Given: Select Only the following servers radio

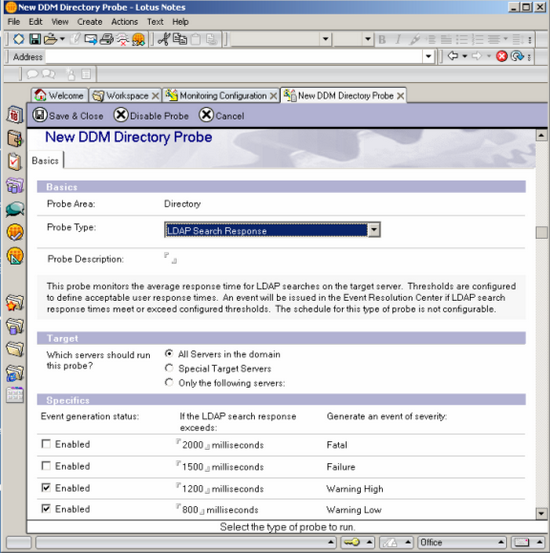Looking at the screenshot, I should point(169,382).
